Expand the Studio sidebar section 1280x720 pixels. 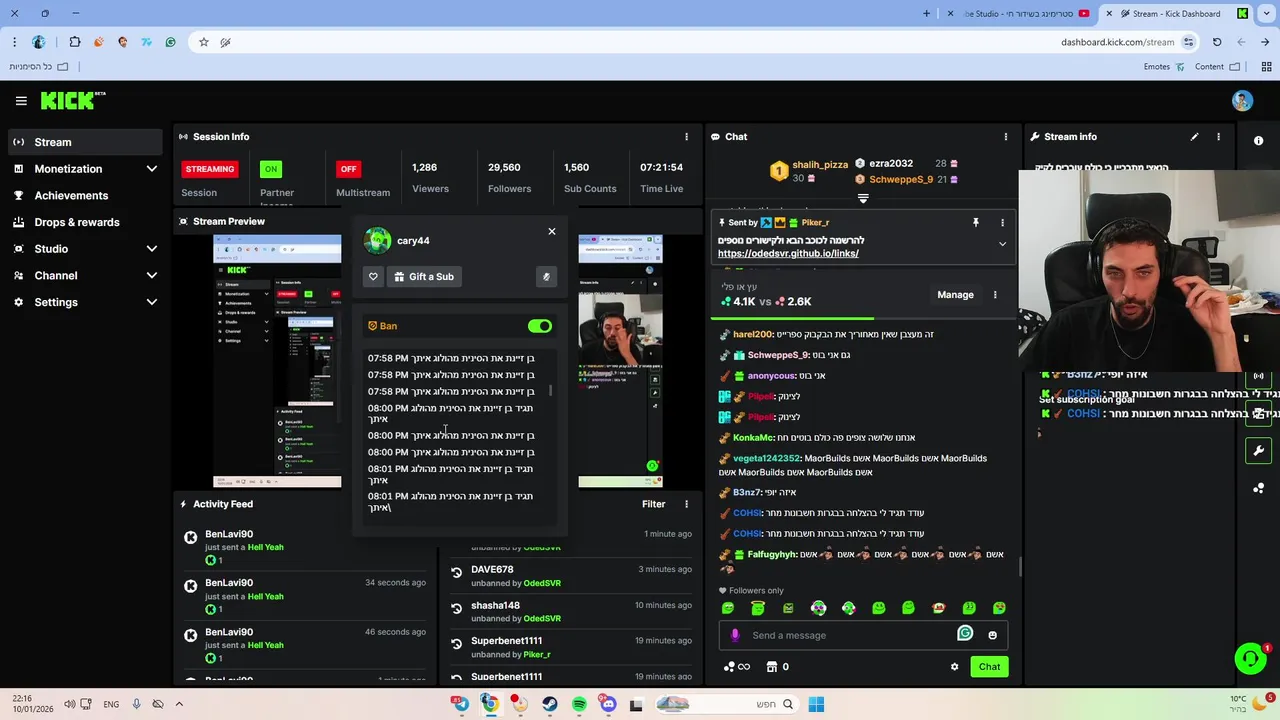[x=152, y=249]
